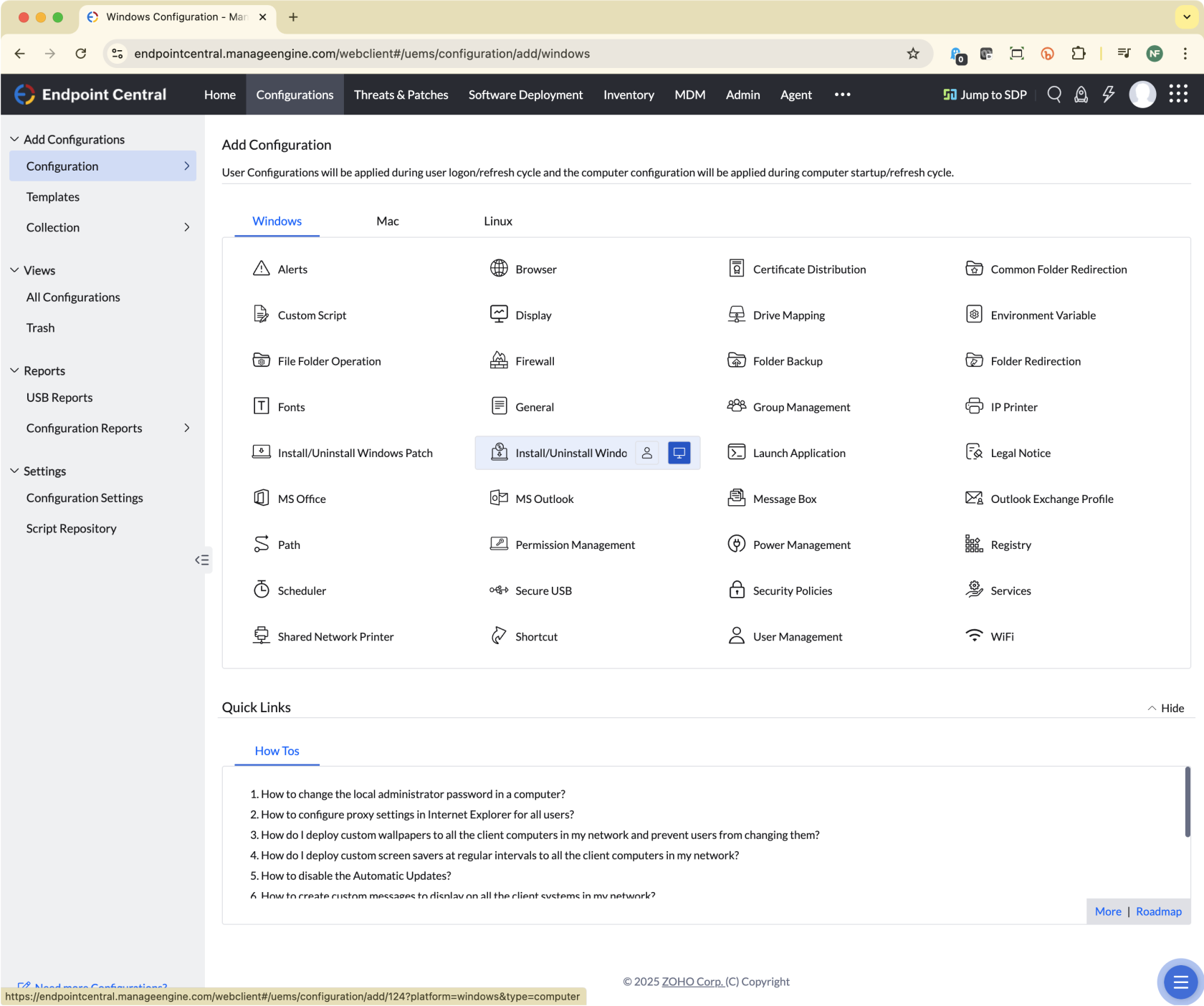Open the Secure USB icon
Viewport: 1204px width, 1006px height.
[x=499, y=590]
